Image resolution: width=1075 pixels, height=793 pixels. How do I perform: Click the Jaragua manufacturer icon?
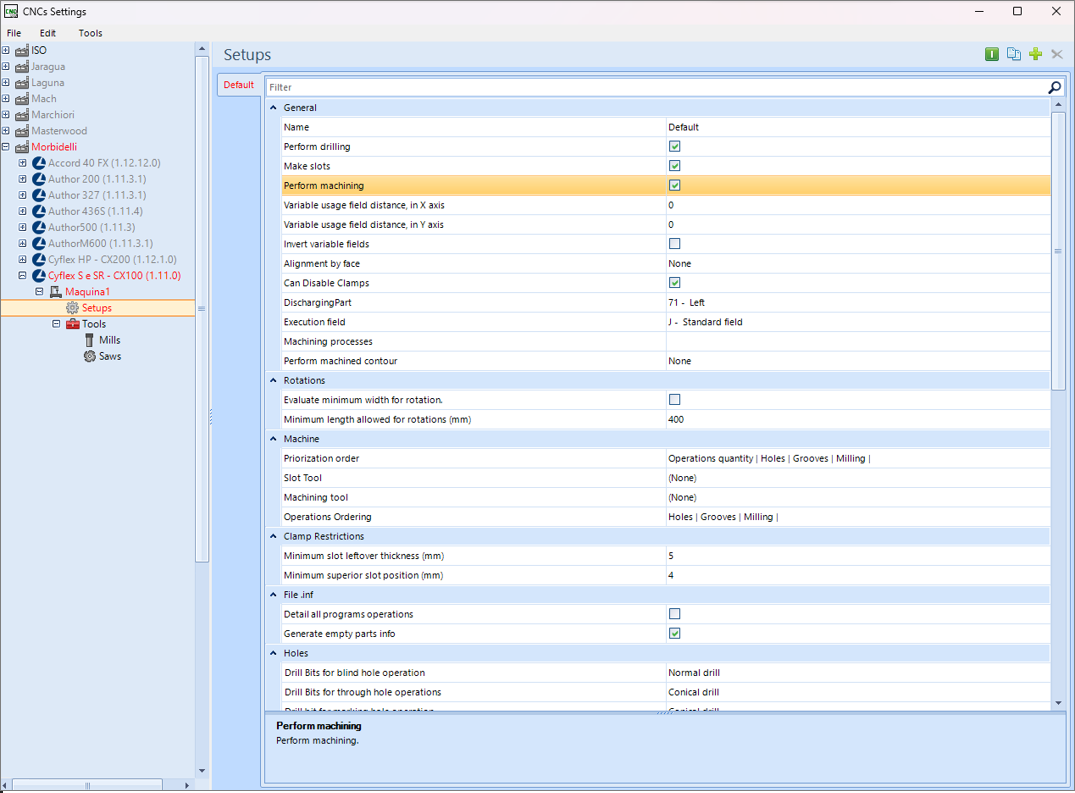(x=22, y=66)
